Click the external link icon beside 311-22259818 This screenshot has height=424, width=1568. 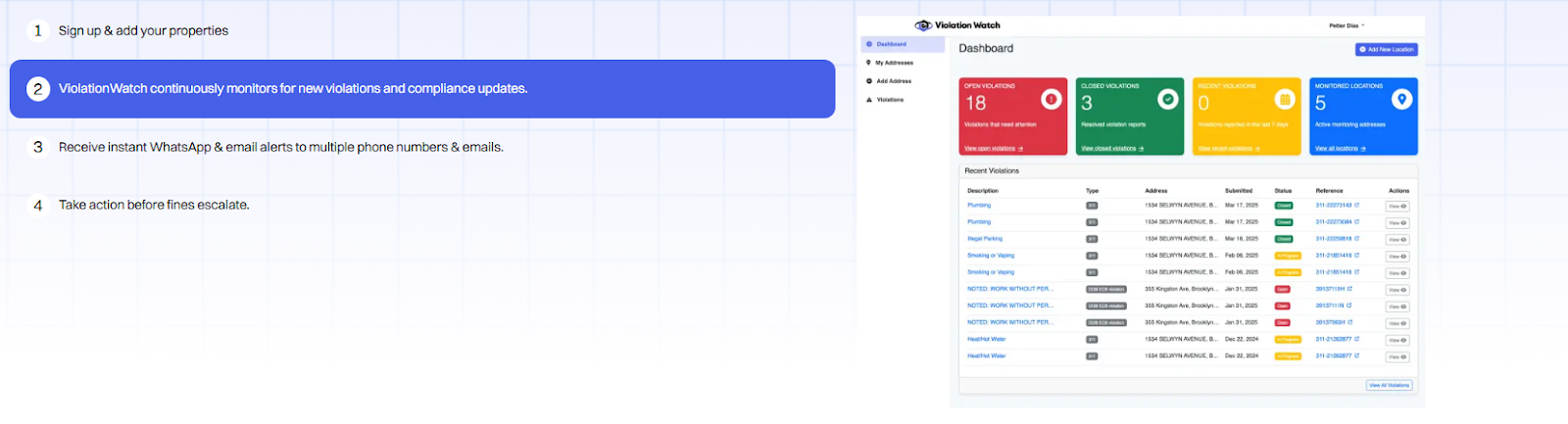point(1357,239)
